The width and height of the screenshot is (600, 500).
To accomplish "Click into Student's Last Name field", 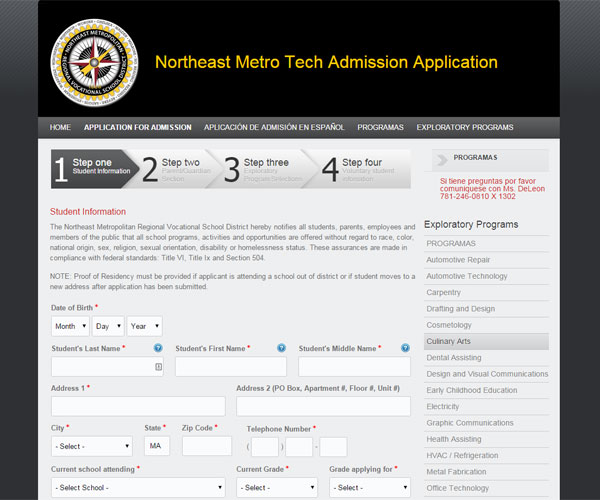I will click(107, 366).
